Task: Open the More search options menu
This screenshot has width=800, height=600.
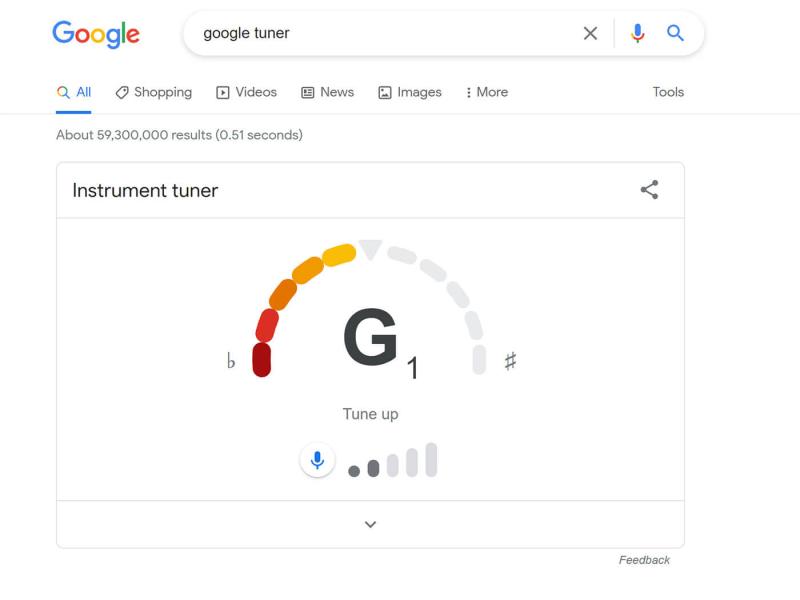Action: coord(486,92)
